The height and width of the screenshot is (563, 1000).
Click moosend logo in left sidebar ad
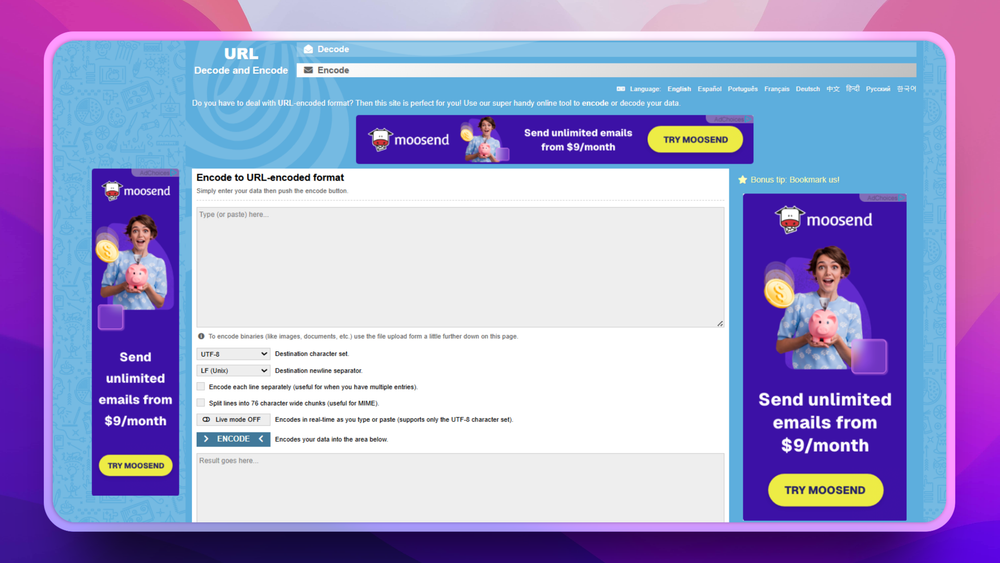(x=136, y=191)
